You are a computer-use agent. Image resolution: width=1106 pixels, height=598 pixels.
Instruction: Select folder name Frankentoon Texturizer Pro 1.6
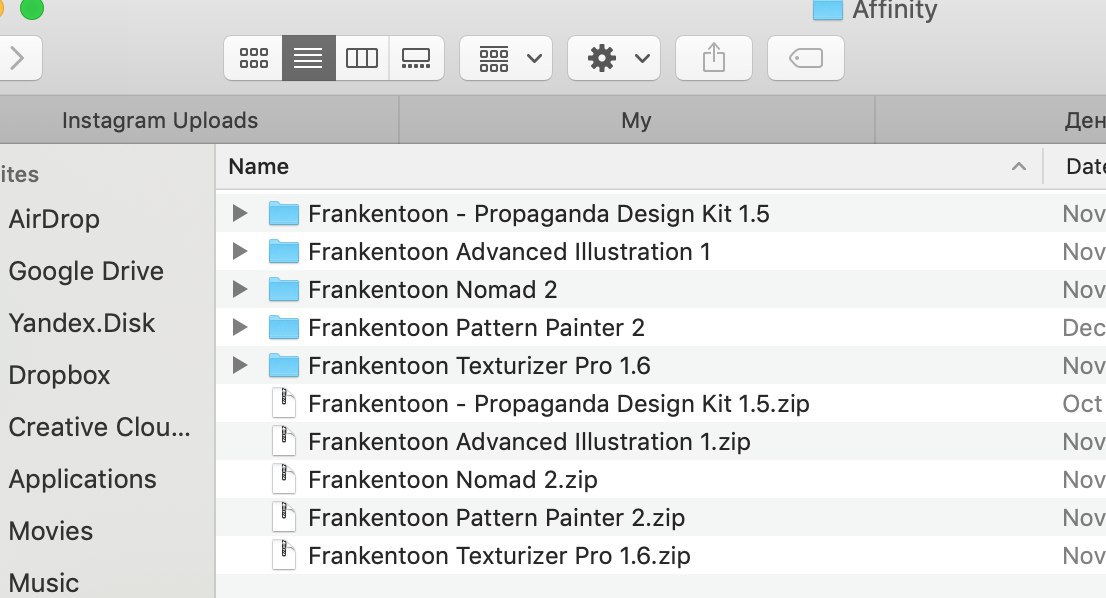pyautogui.click(x=479, y=366)
